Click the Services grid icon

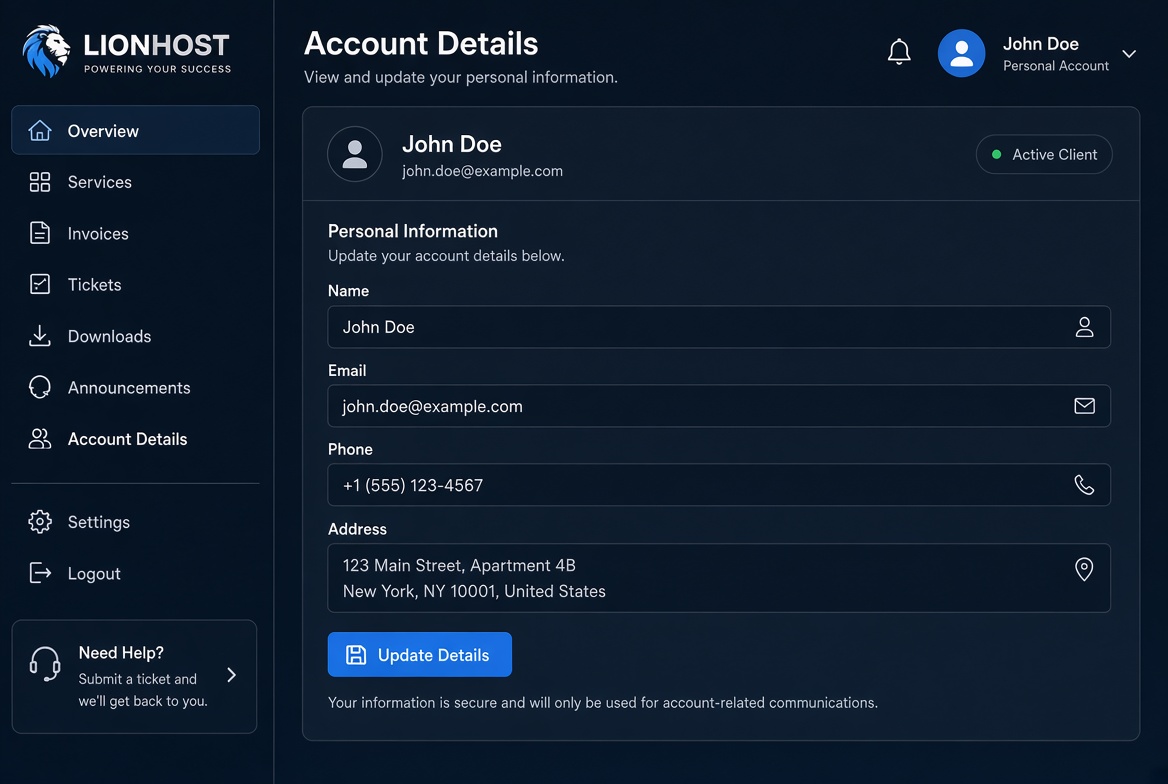[39, 182]
